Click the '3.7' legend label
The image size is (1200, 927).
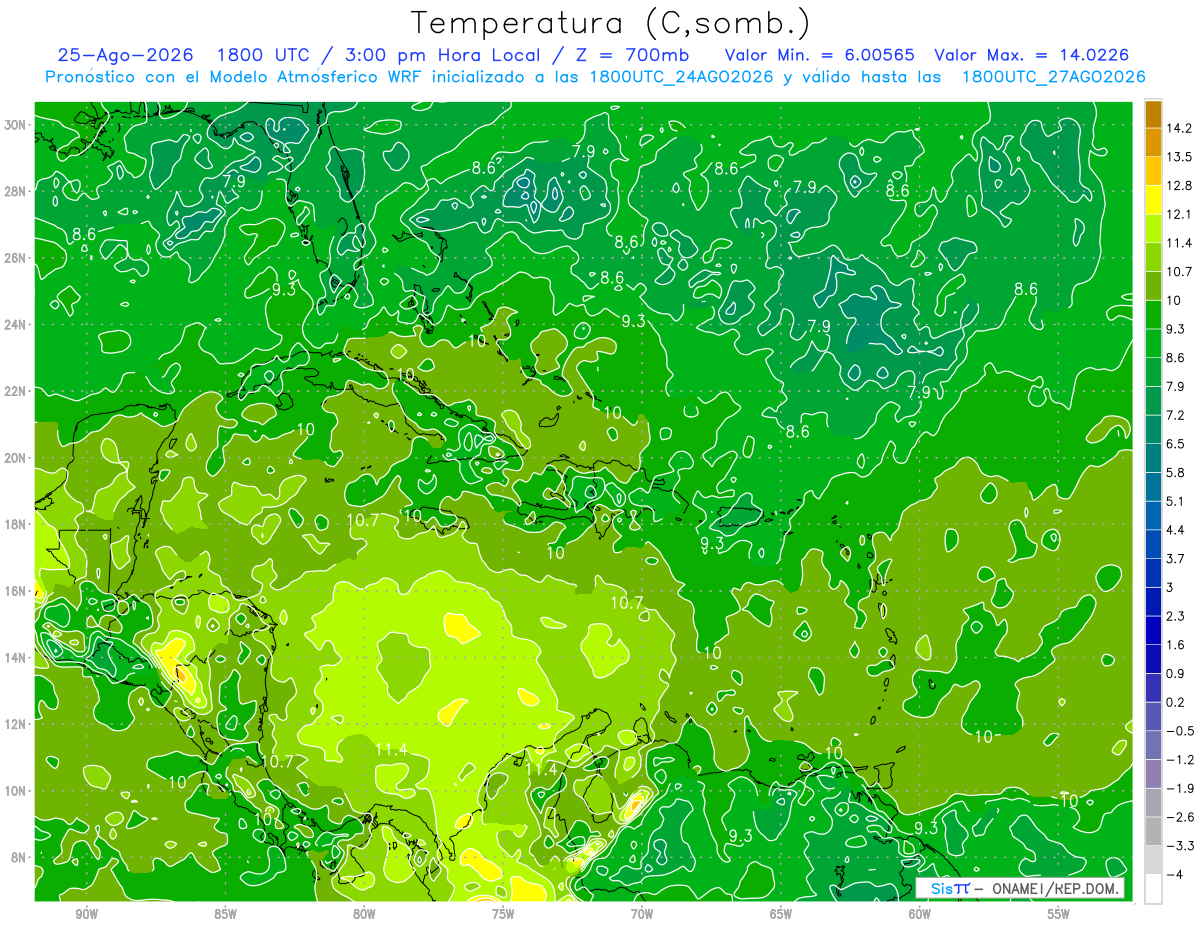coord(1176,559)
